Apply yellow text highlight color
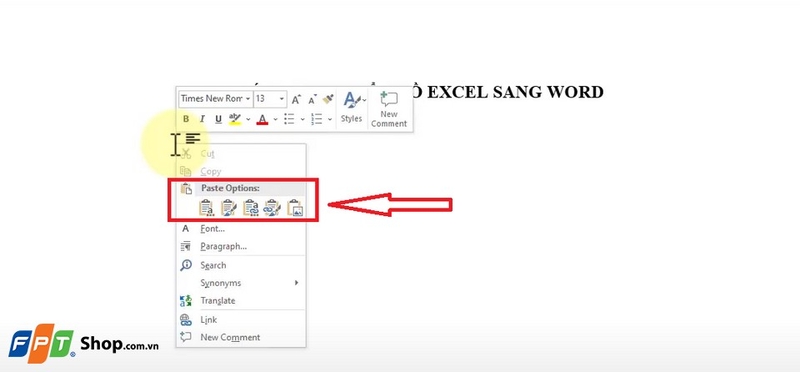 [x=235, y=119]
